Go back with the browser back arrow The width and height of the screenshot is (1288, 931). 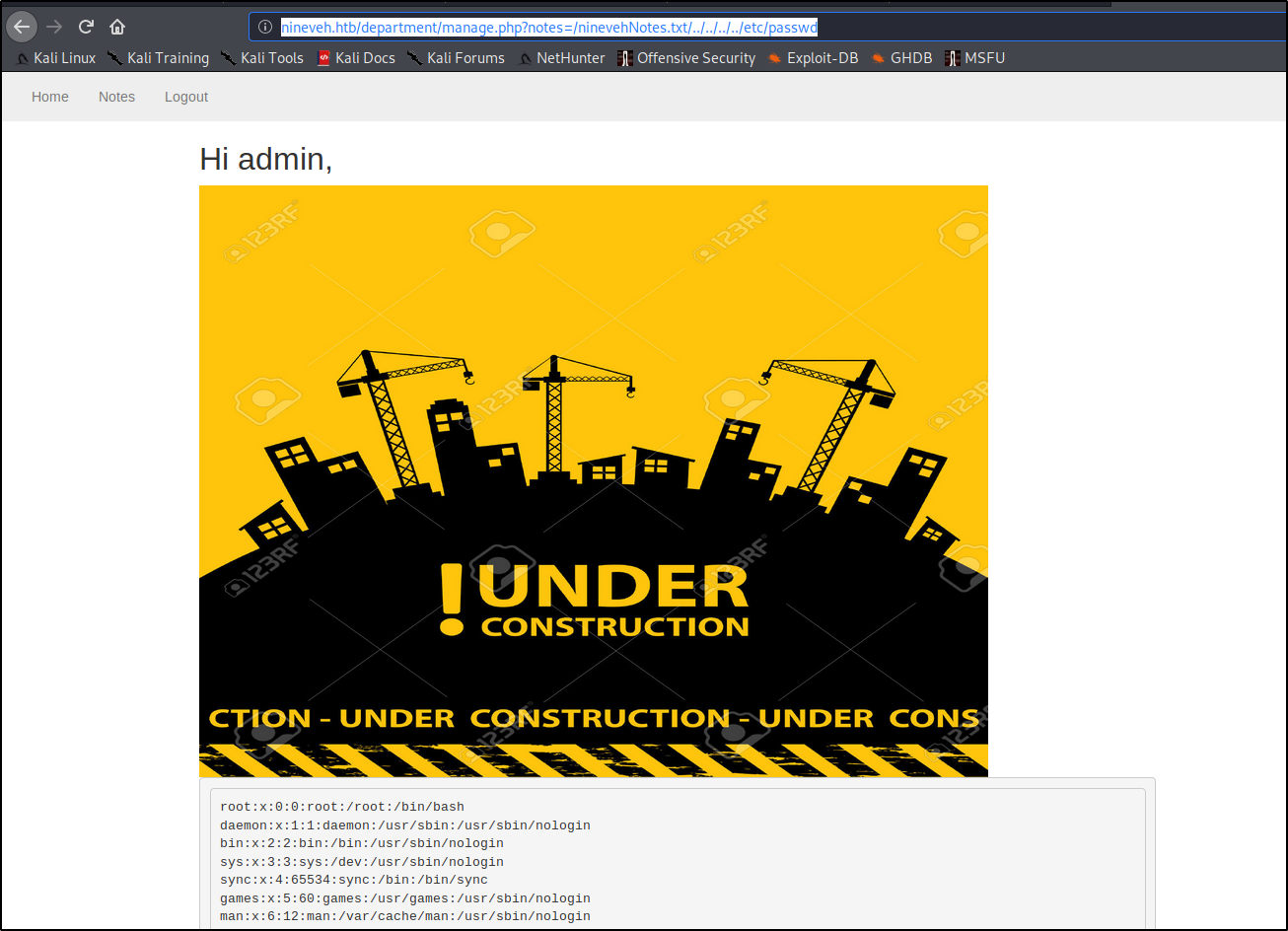[22, 27]
